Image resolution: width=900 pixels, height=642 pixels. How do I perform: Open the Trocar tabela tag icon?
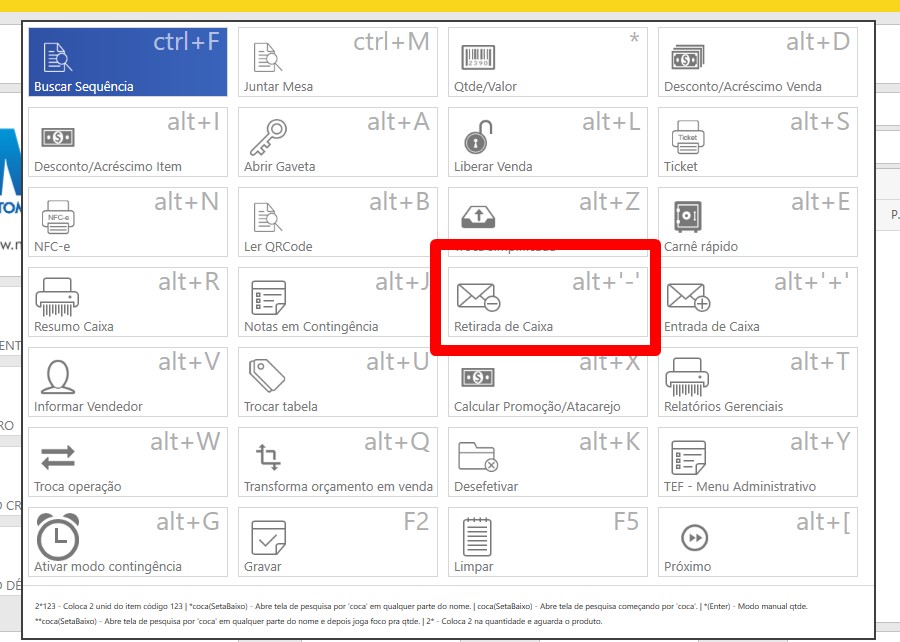pos(267,377)
